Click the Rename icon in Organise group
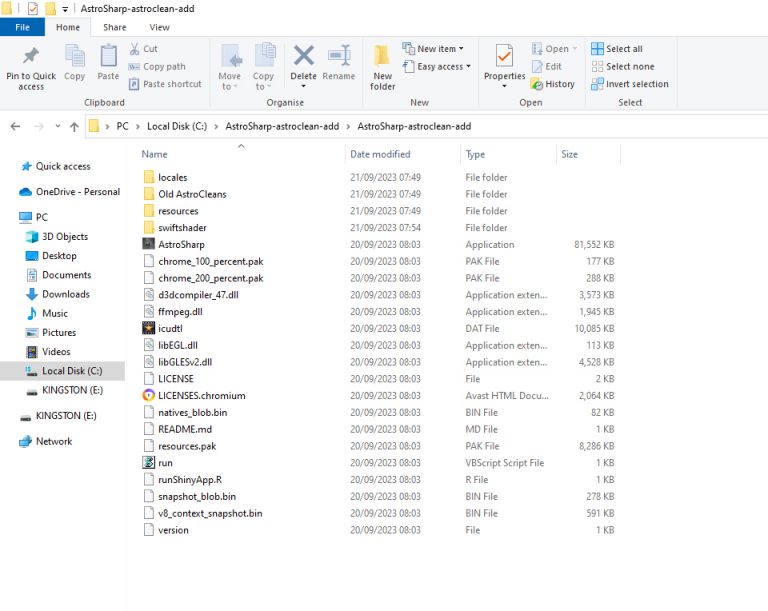 (339, 58)
